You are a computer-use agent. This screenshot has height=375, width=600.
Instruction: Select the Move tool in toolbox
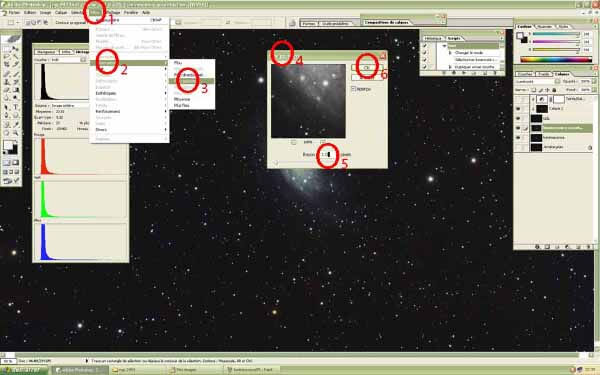click(16, 49)
